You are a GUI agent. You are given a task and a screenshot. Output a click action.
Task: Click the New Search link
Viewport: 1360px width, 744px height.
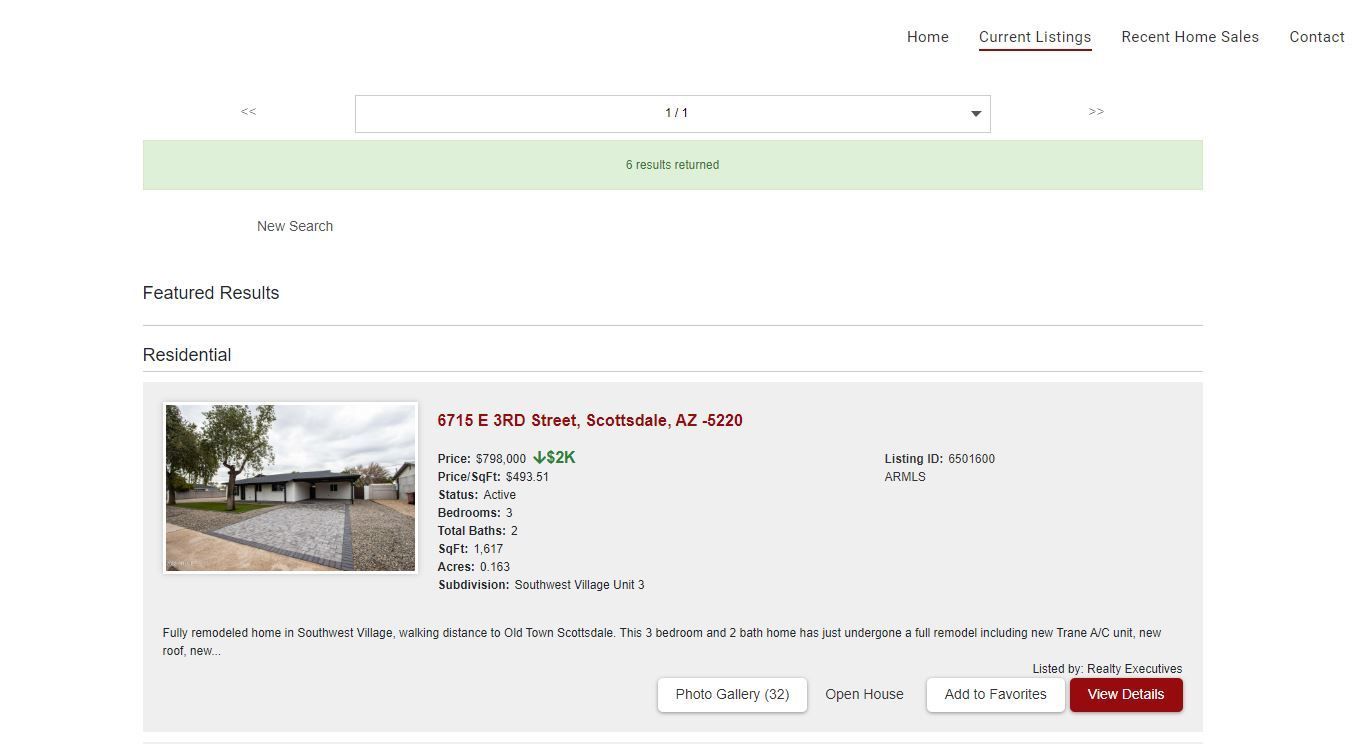295,226
